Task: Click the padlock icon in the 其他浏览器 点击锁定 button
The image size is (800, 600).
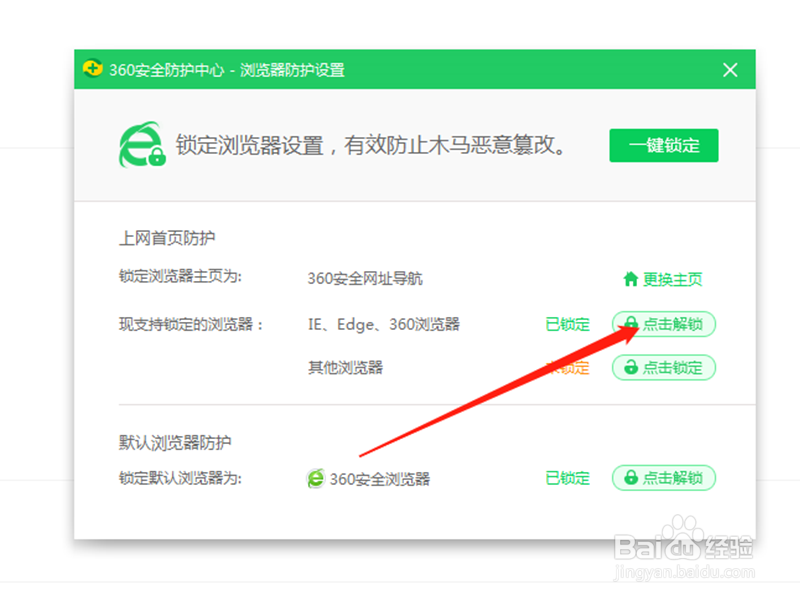Action: point(631,367)
